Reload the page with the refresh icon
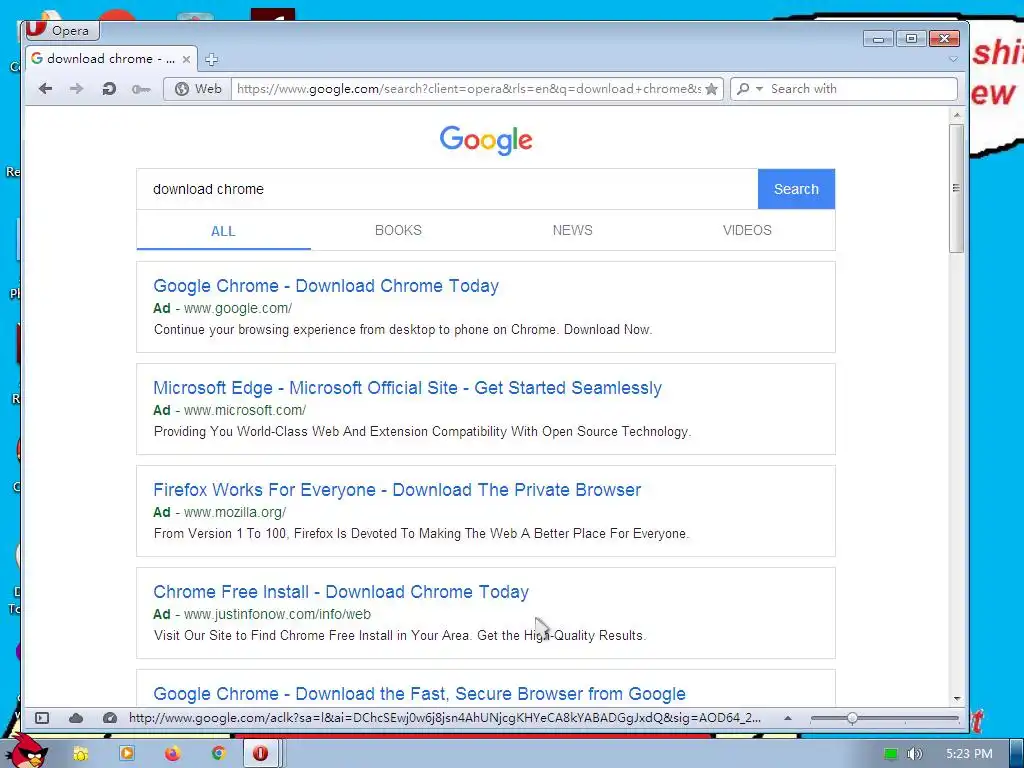1024x768 pixels. (x=109, y=89)
